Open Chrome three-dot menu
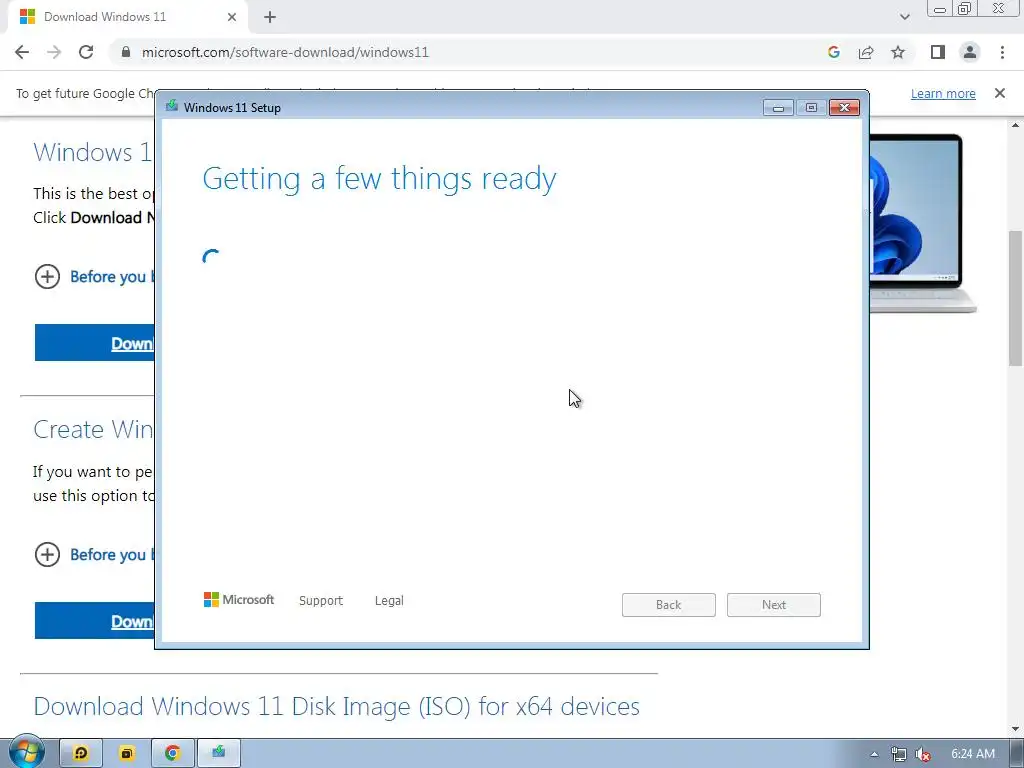This screenshot has width=1024, height=768. click(x=1002, y=52)
